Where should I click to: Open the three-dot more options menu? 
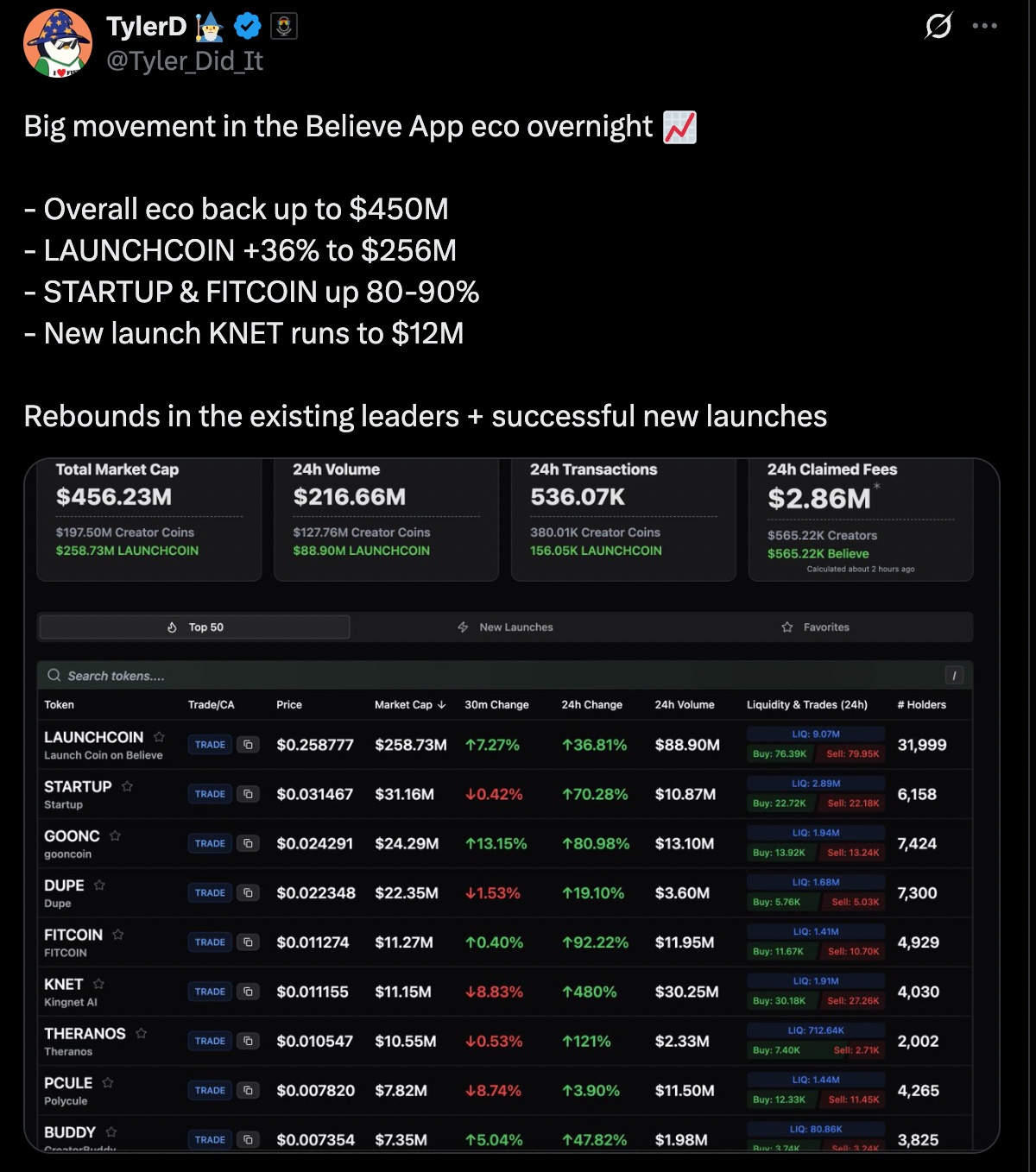pyautogui.click(x=985, y=26)
